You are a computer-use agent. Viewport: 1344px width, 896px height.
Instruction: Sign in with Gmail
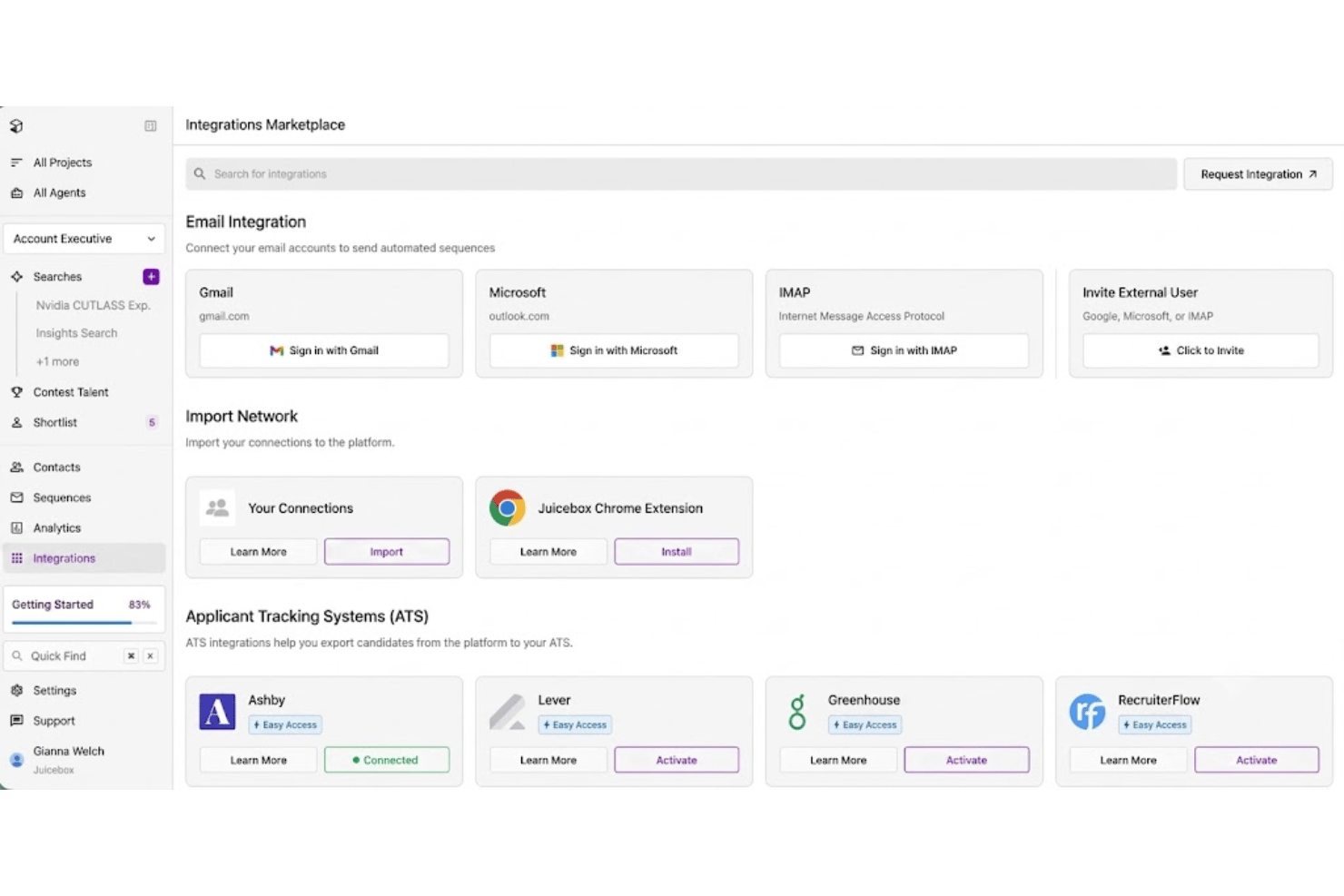coord(324,350)
